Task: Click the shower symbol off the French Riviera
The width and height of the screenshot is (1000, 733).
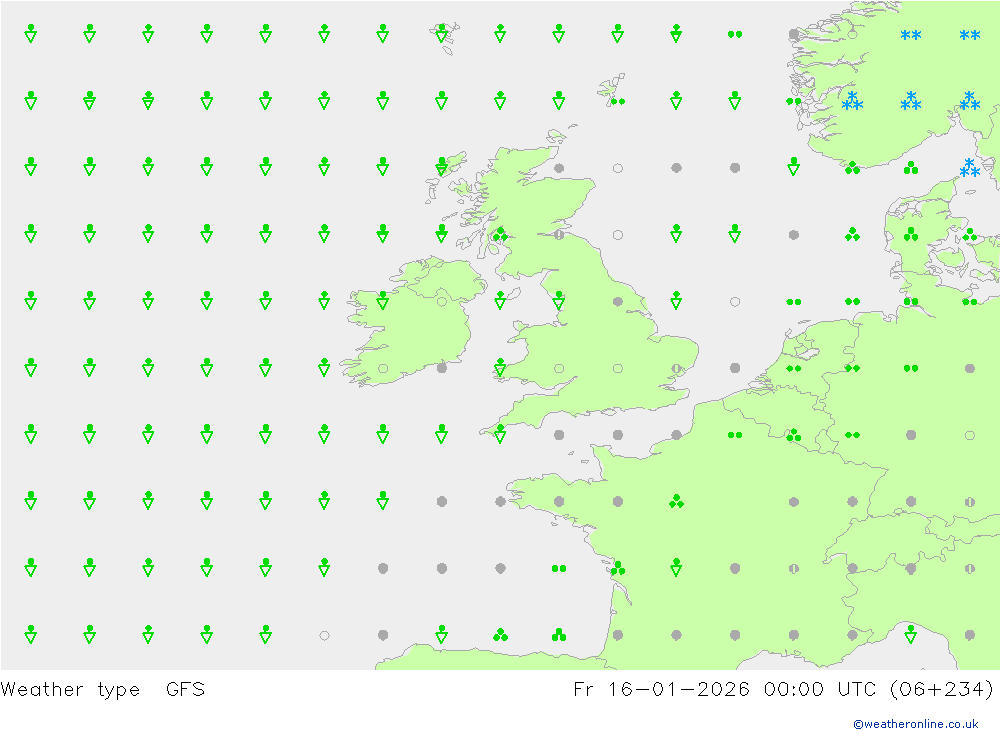Action: pyautogui.click(x=911, y=634)
